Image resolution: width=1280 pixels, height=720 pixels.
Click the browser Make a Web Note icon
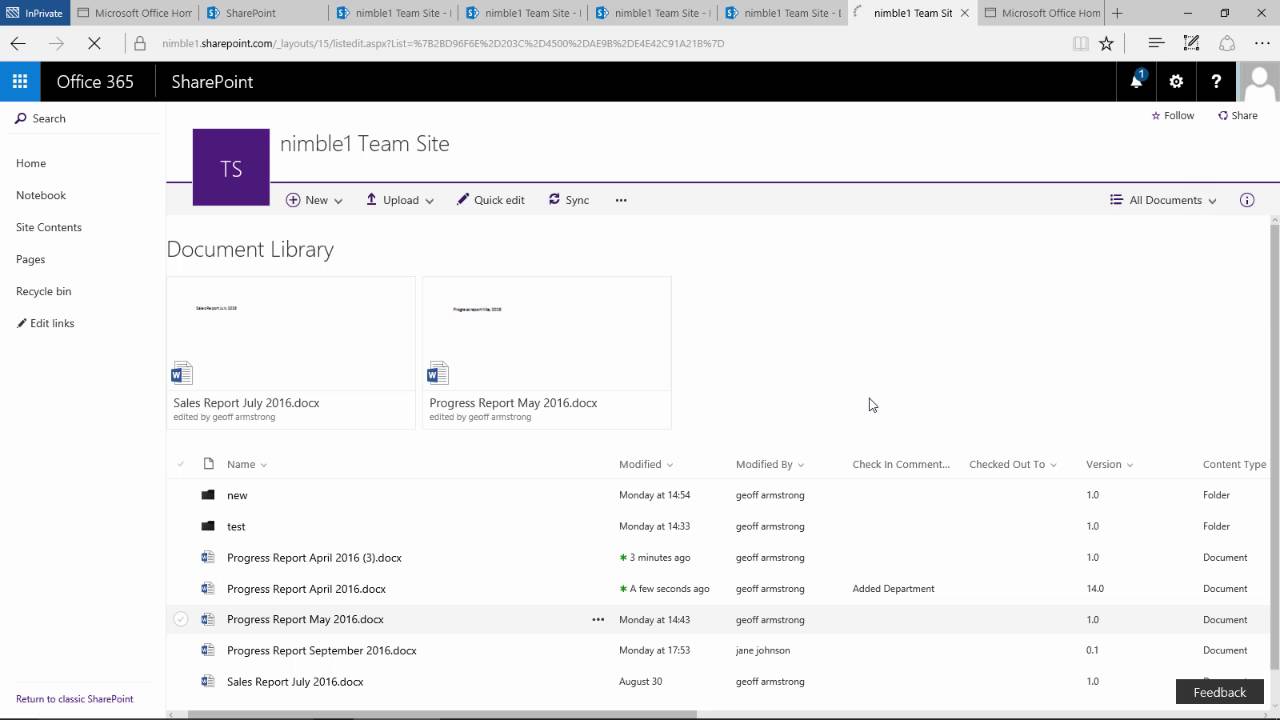(1191, 43)
